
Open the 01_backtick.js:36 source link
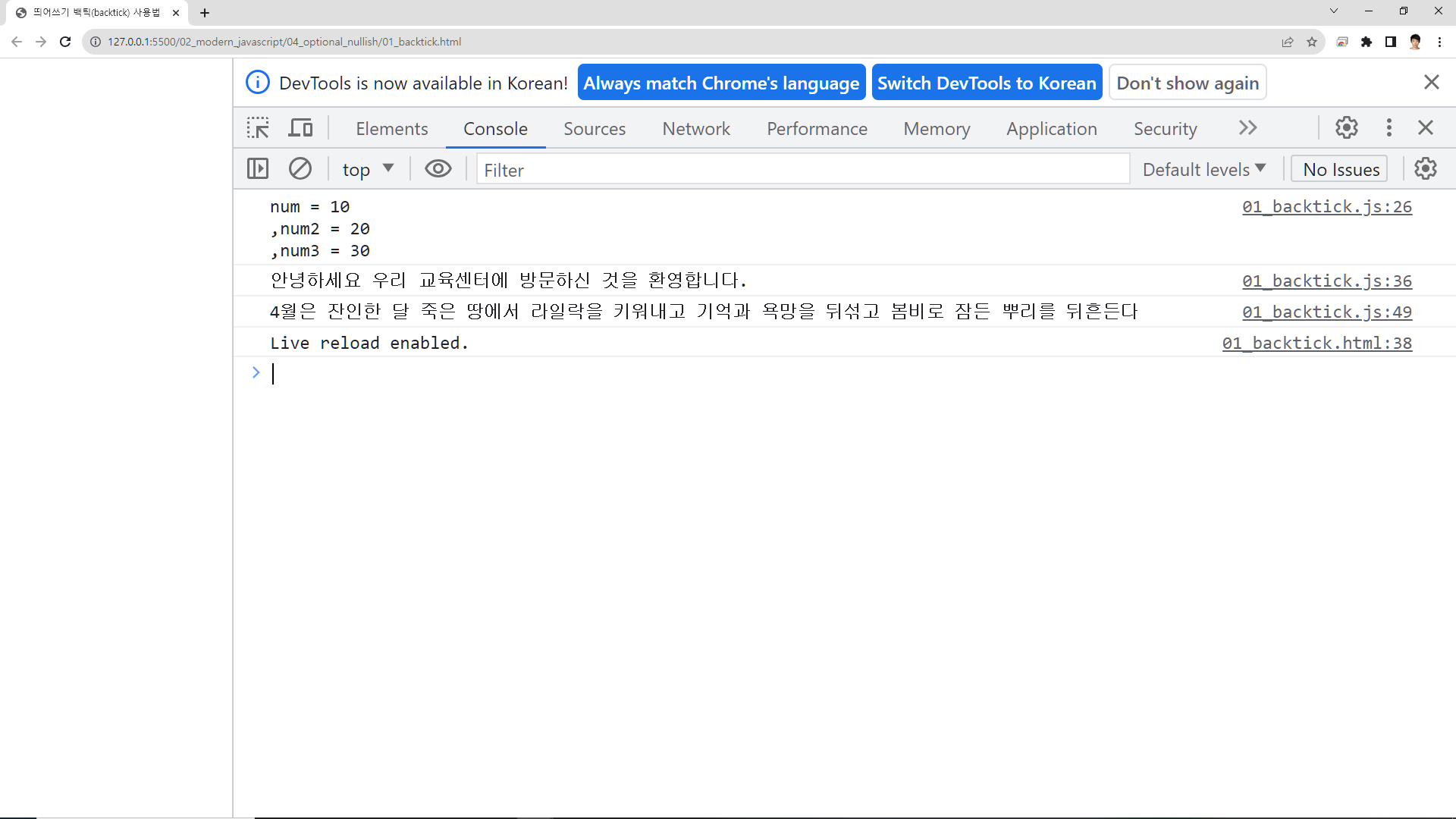pyautogui.click(x=1326, y=281)
